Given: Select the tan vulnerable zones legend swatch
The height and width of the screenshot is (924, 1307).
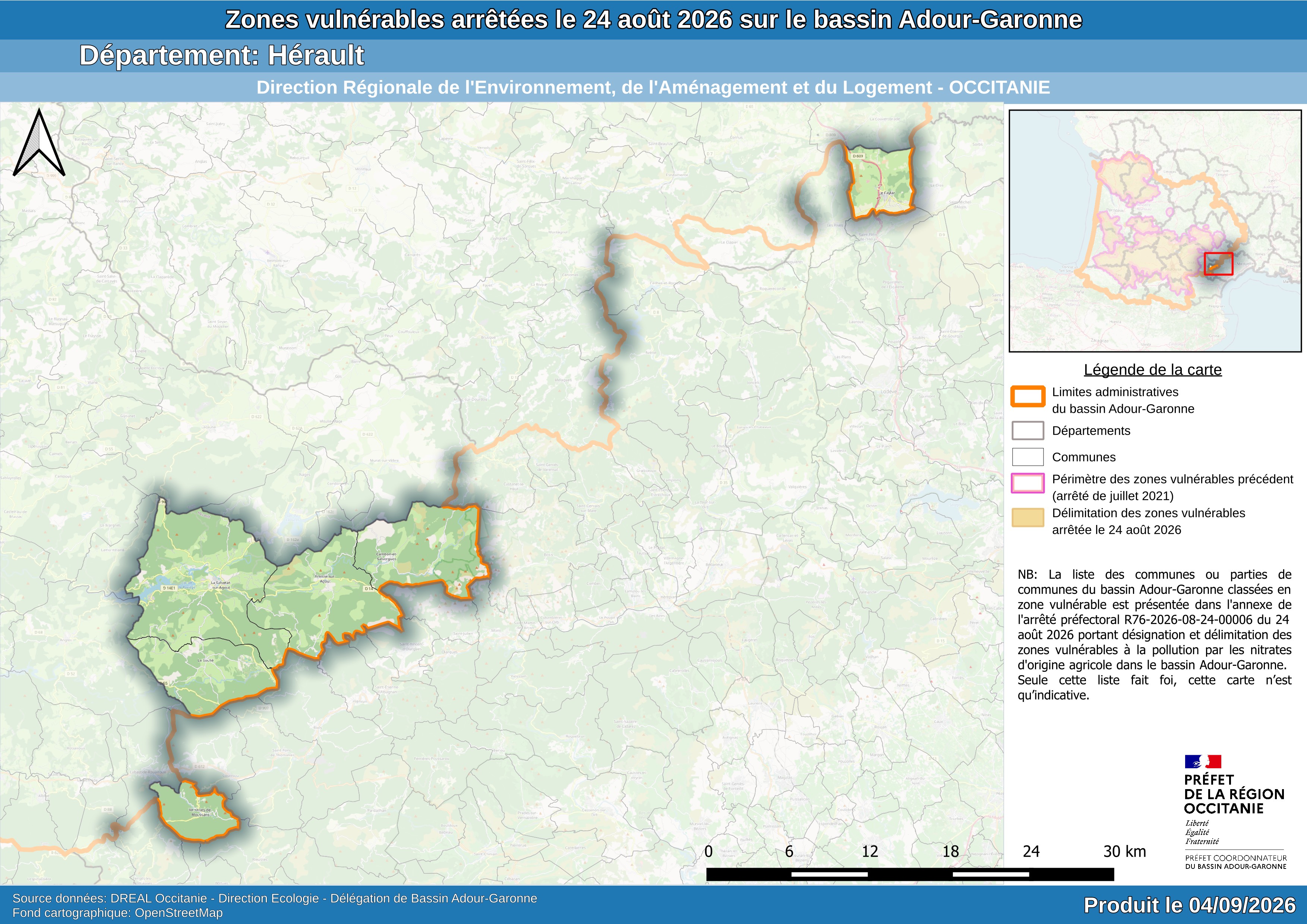Looking at the screenshot, I should [1027, 518].
